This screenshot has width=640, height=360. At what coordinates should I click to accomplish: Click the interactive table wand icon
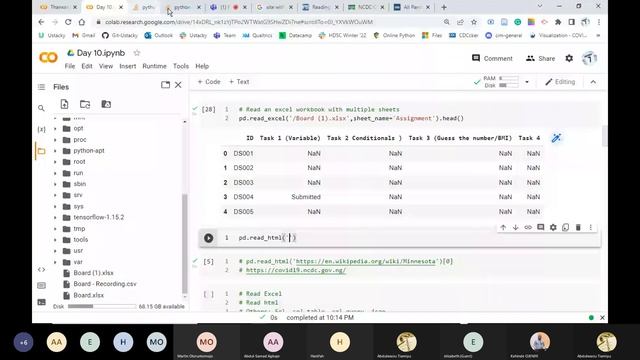(x=556, y=138)
